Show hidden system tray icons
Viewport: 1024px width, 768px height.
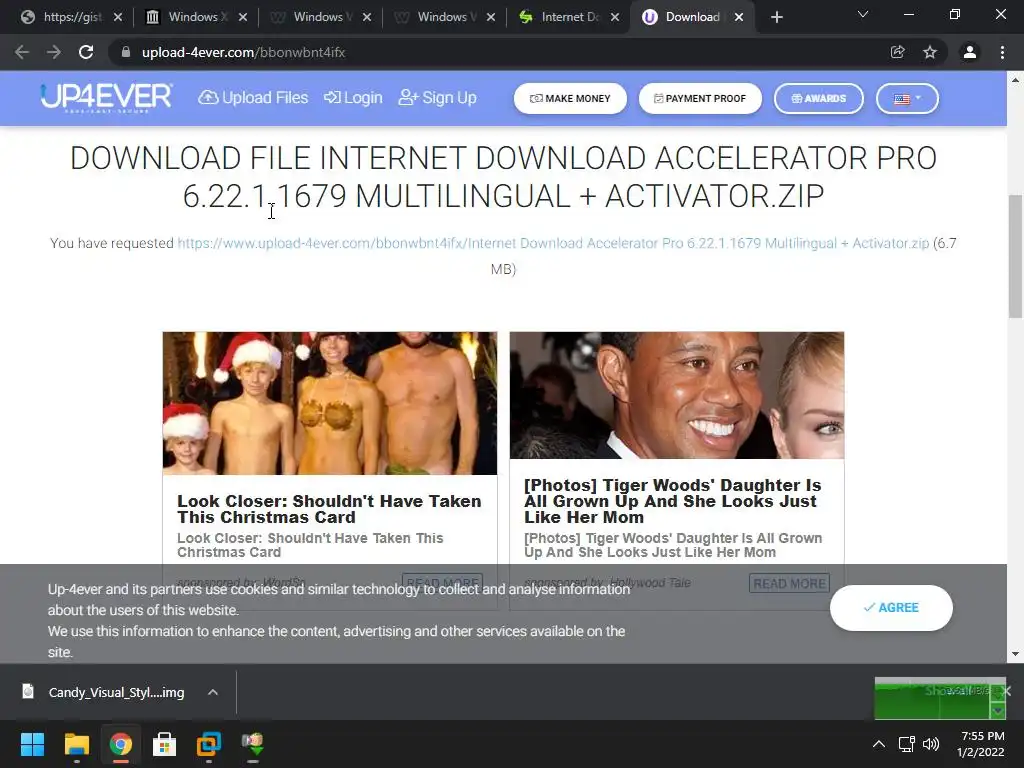pyautogui.click(x=879, y=744)
